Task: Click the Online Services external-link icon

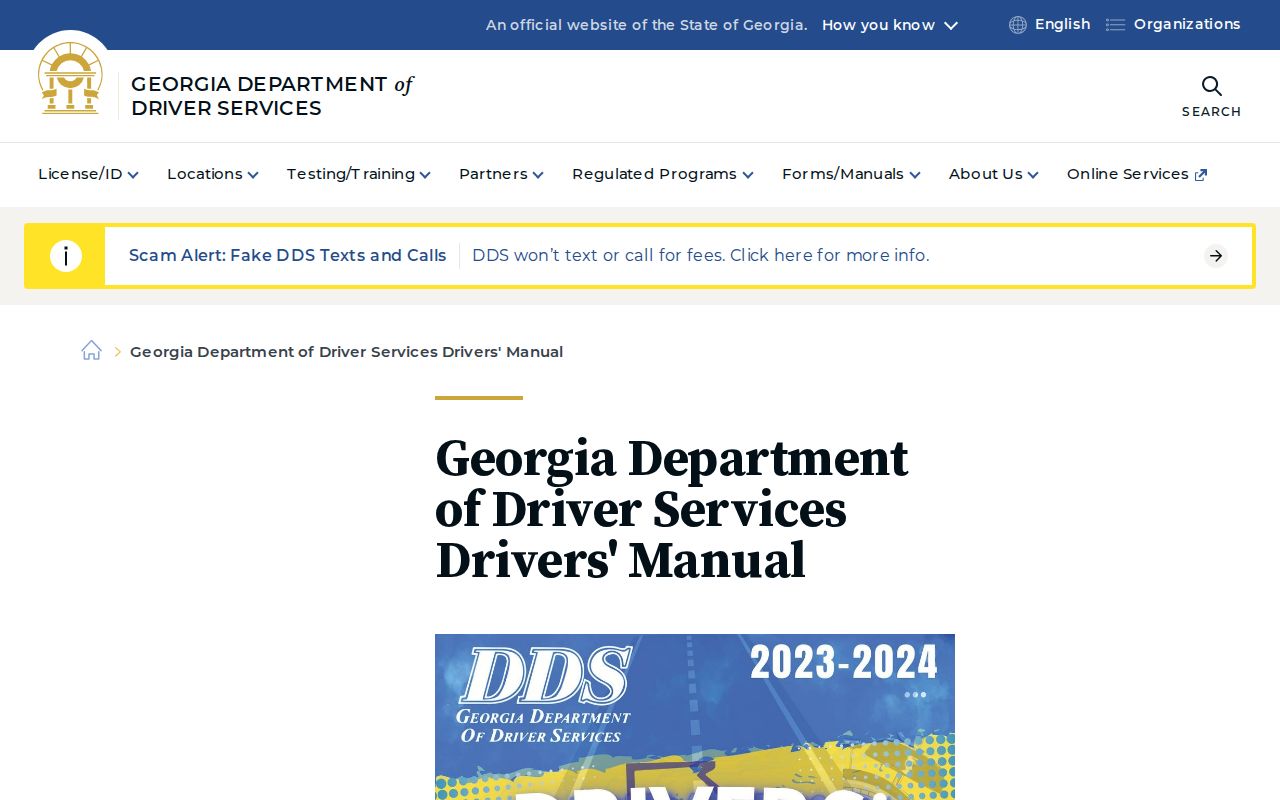Action: point(1201,175)
